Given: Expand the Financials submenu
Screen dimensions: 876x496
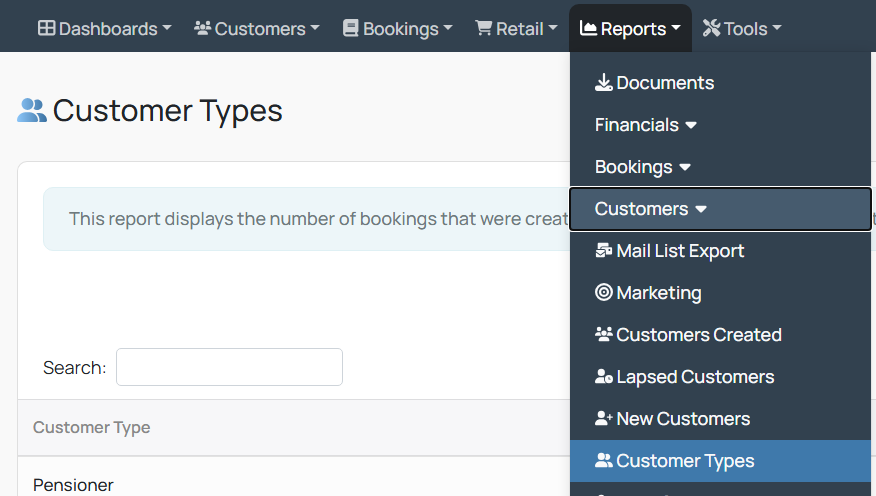Looking at the screenshot, I should (720, 125).
